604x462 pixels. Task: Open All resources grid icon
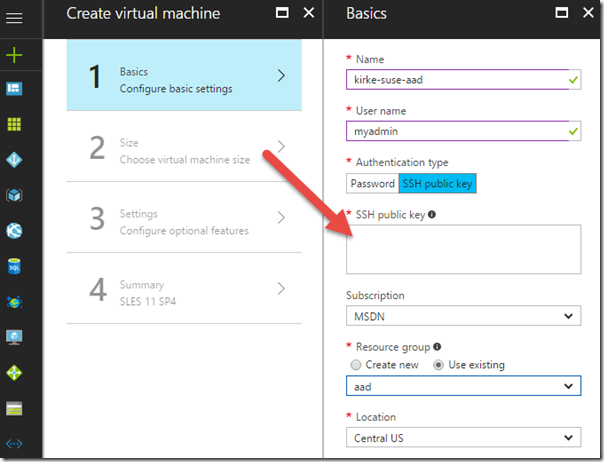coord(14,124)
